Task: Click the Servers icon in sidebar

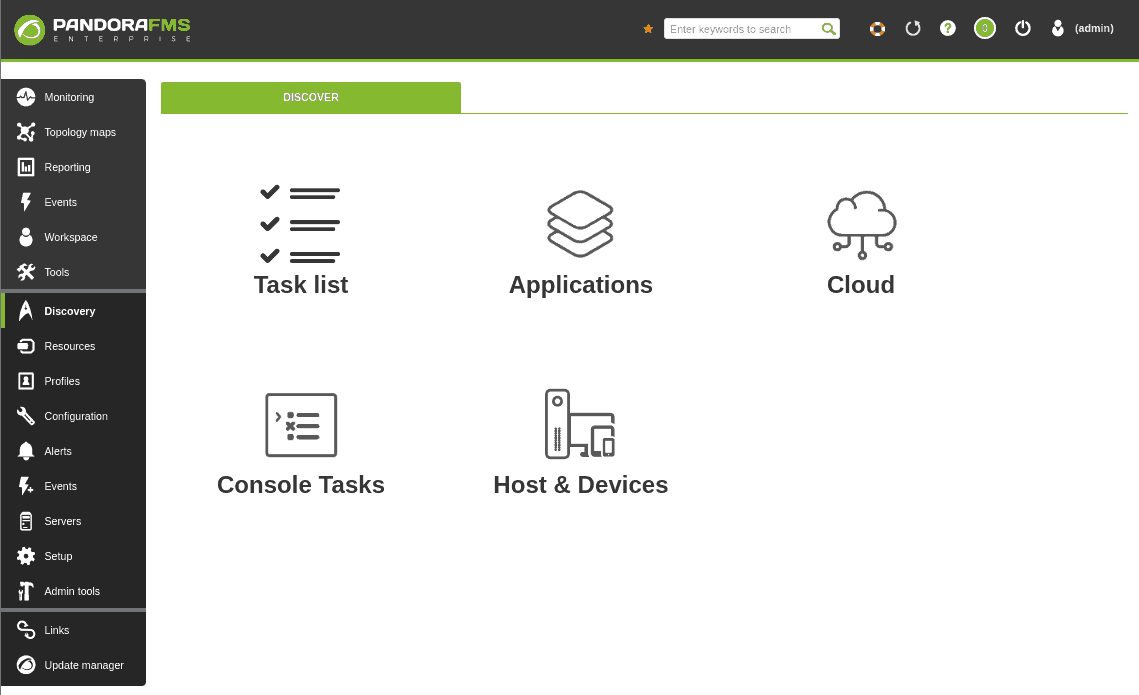Action: click(x=26, y=521)
